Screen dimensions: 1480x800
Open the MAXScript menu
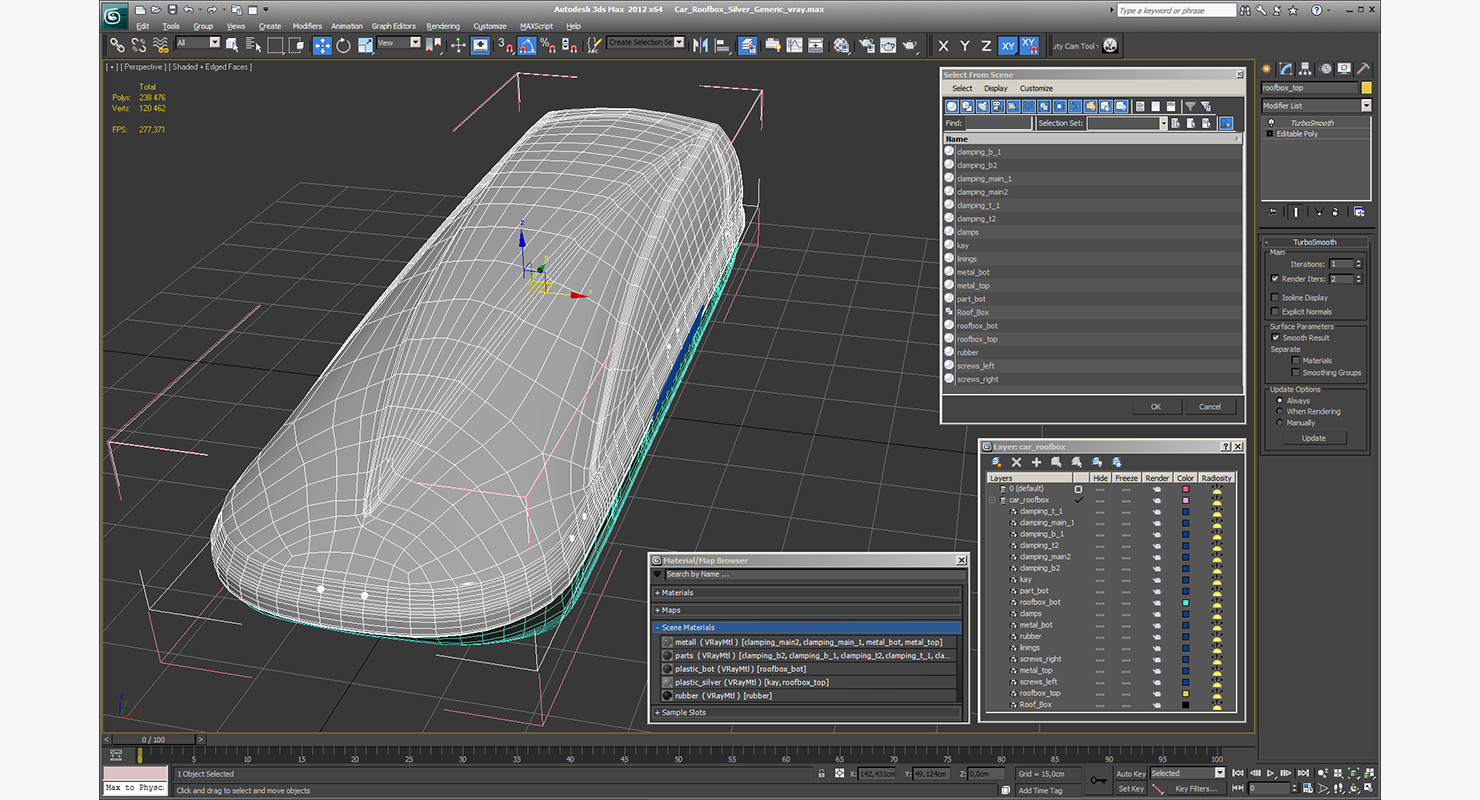click(x=537, y=26)
